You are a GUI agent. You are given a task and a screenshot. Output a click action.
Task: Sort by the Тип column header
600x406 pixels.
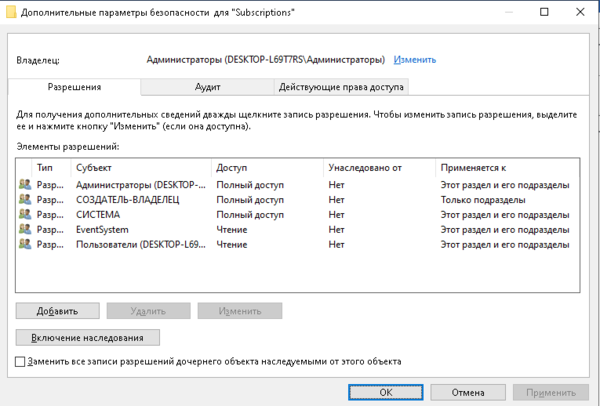(52, 168)
